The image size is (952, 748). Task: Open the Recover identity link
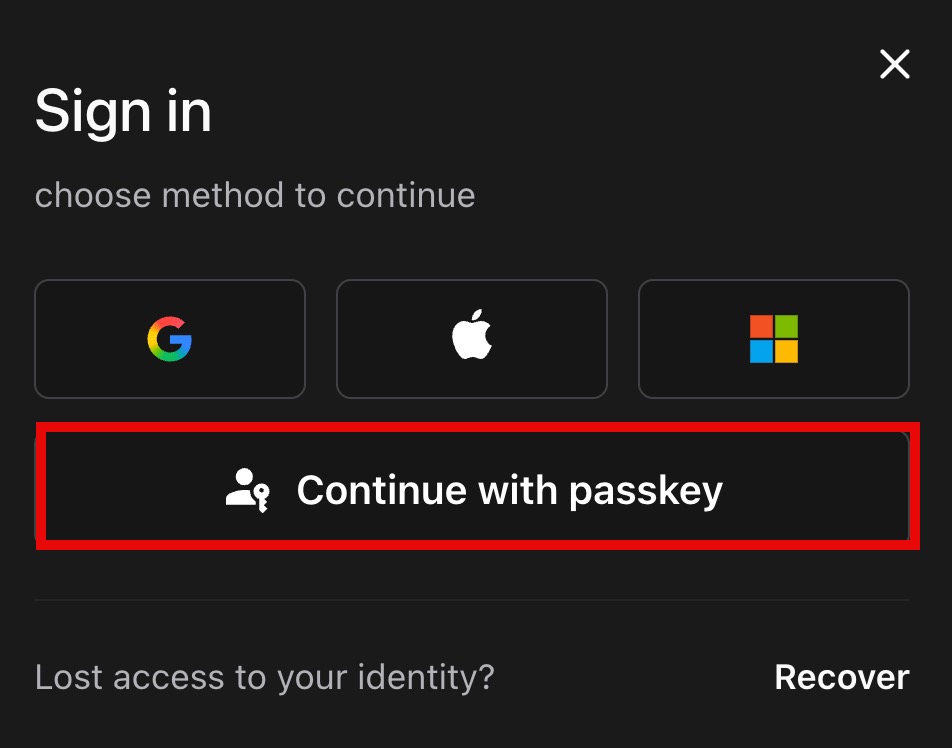842,677
